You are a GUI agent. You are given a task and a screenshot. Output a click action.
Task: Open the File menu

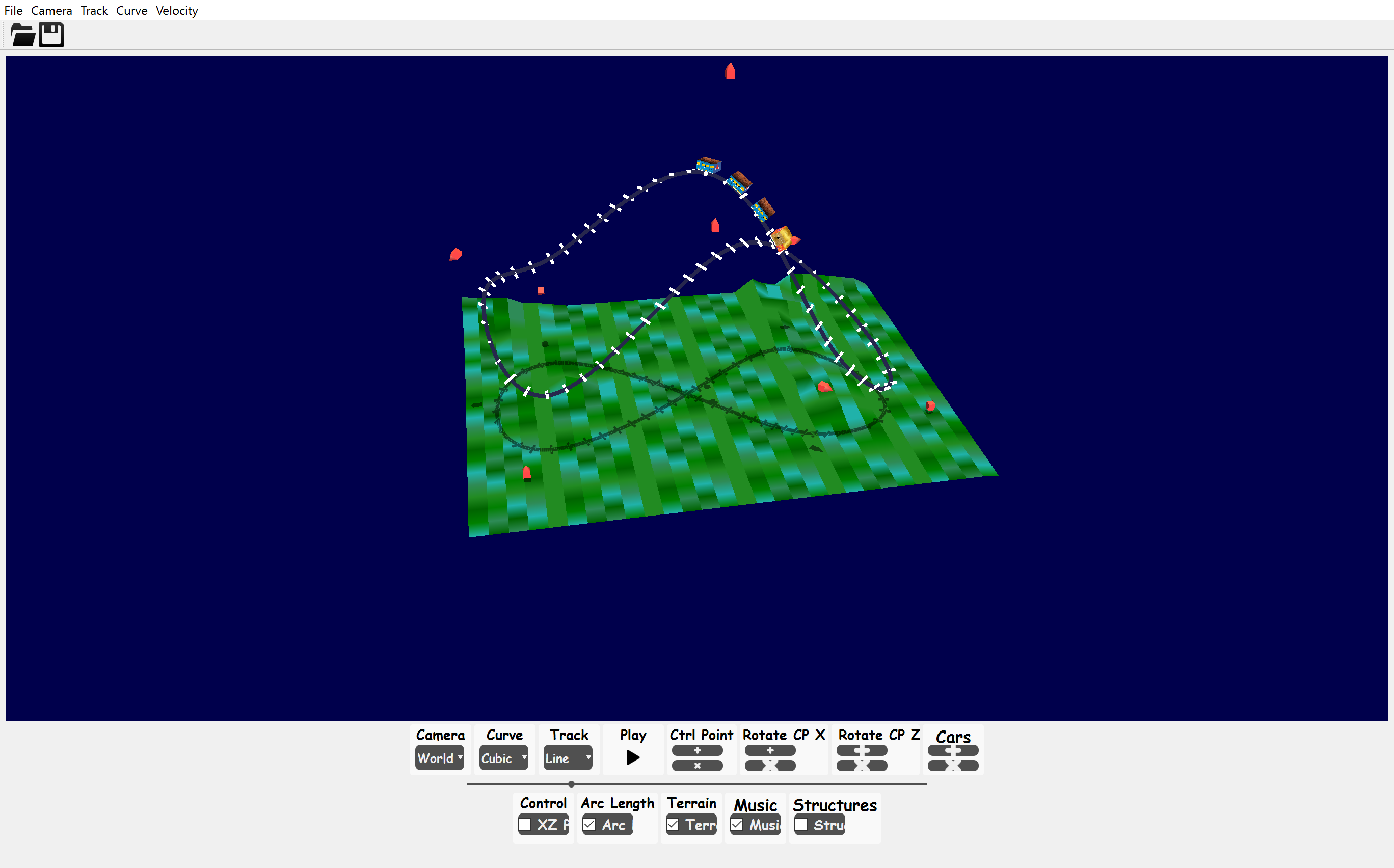point(13,10)
